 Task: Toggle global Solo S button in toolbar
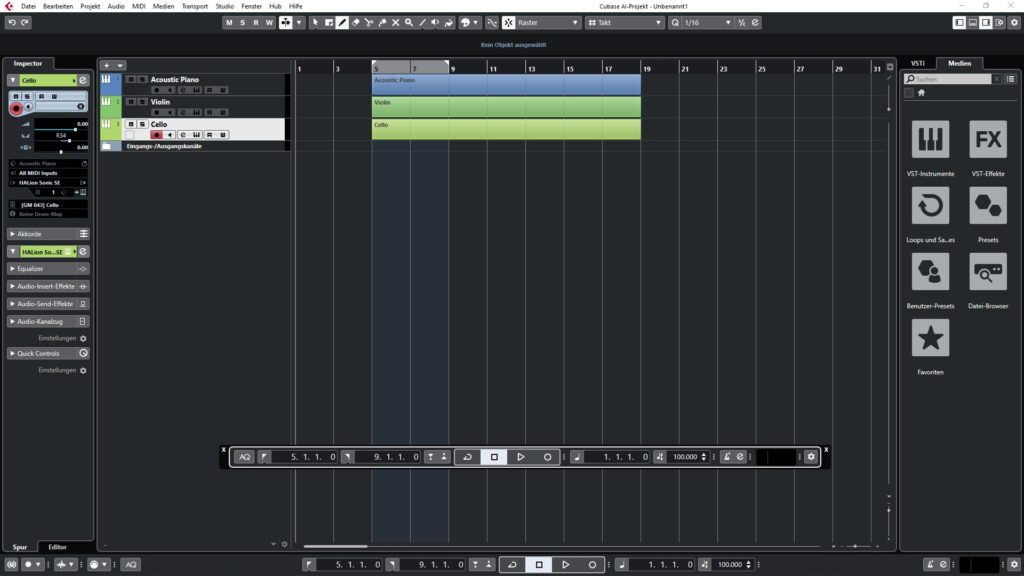tap(242, 23)
